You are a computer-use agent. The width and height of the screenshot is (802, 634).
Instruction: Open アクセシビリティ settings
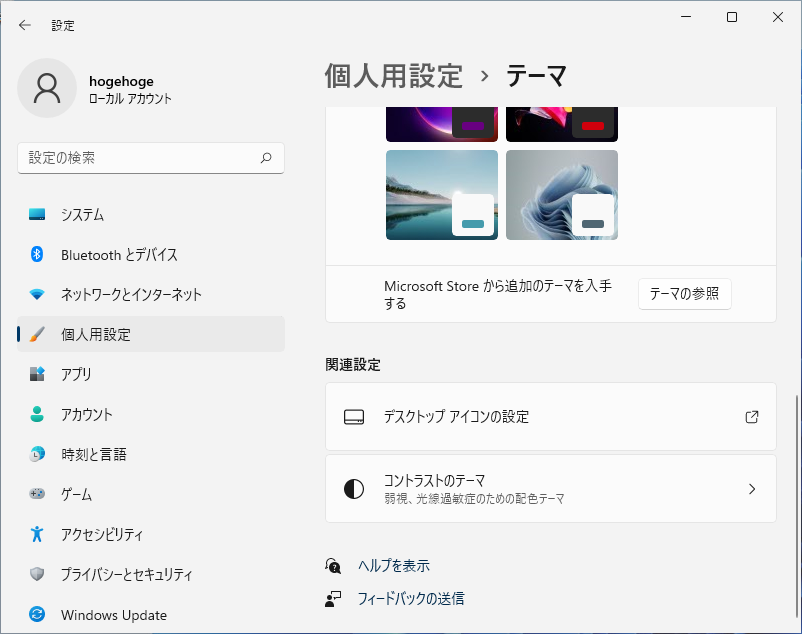pyautogui.click(x=151, y=534)
